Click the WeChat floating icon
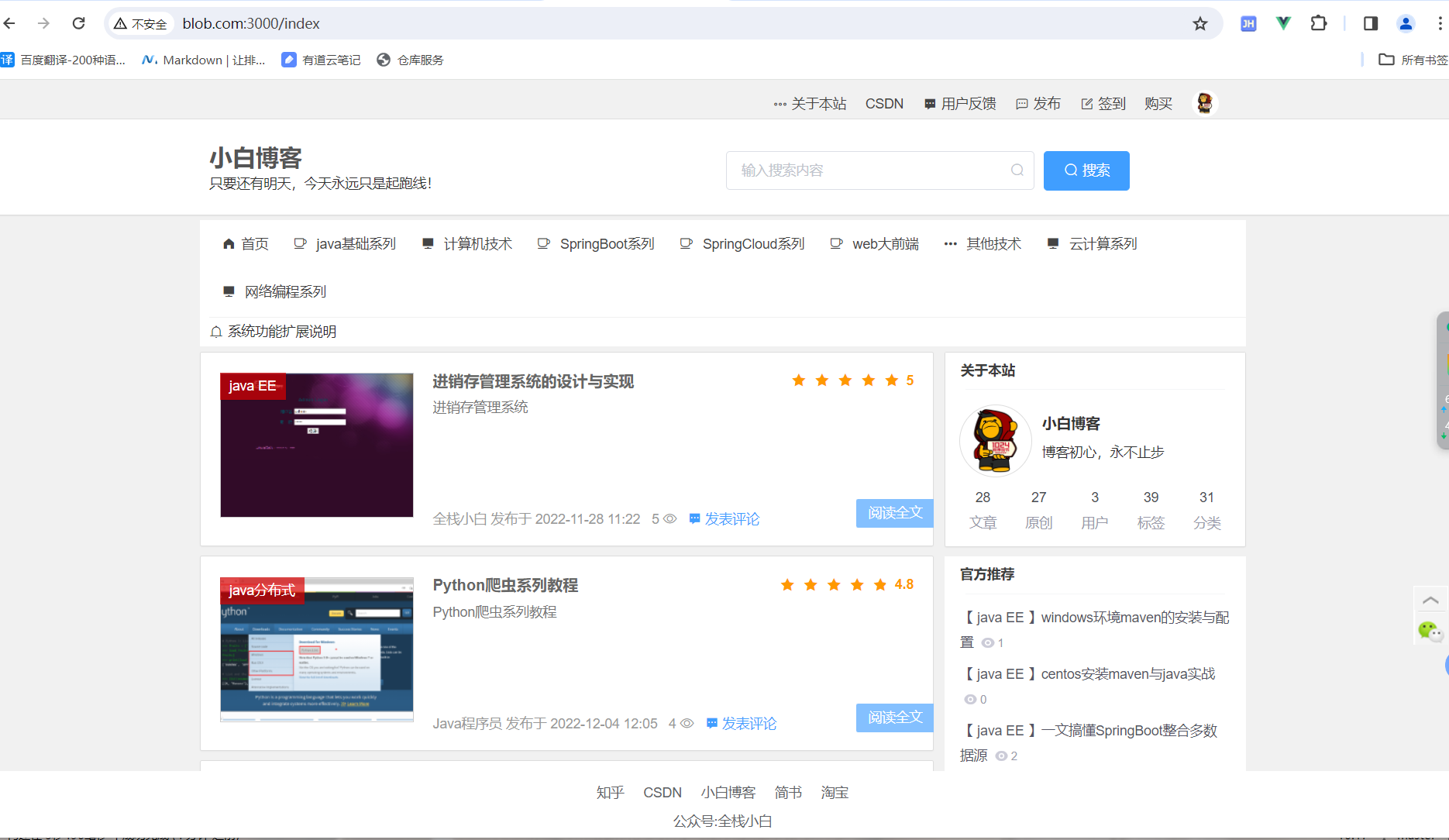The image size is (1449, 840). 1430,632
